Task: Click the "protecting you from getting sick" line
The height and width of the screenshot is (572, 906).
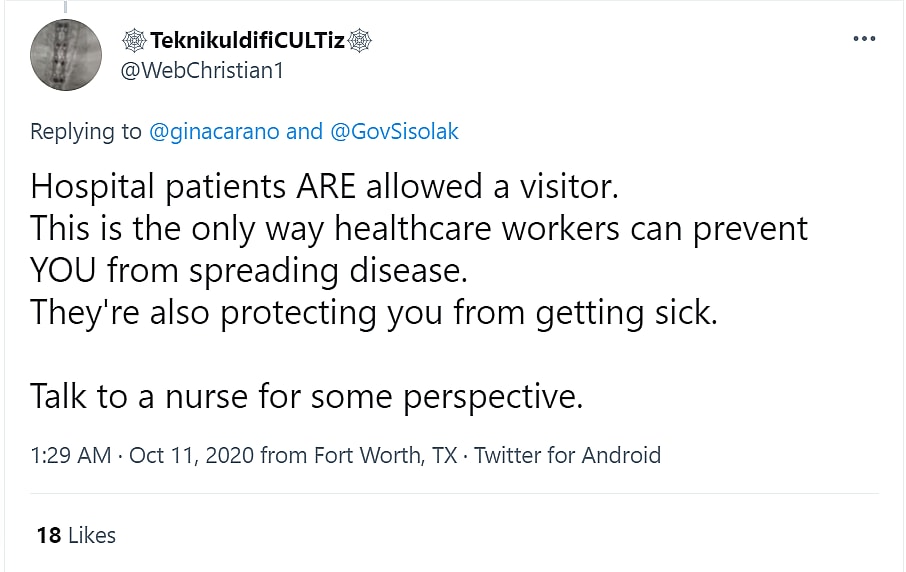Action: pos(374,313)
